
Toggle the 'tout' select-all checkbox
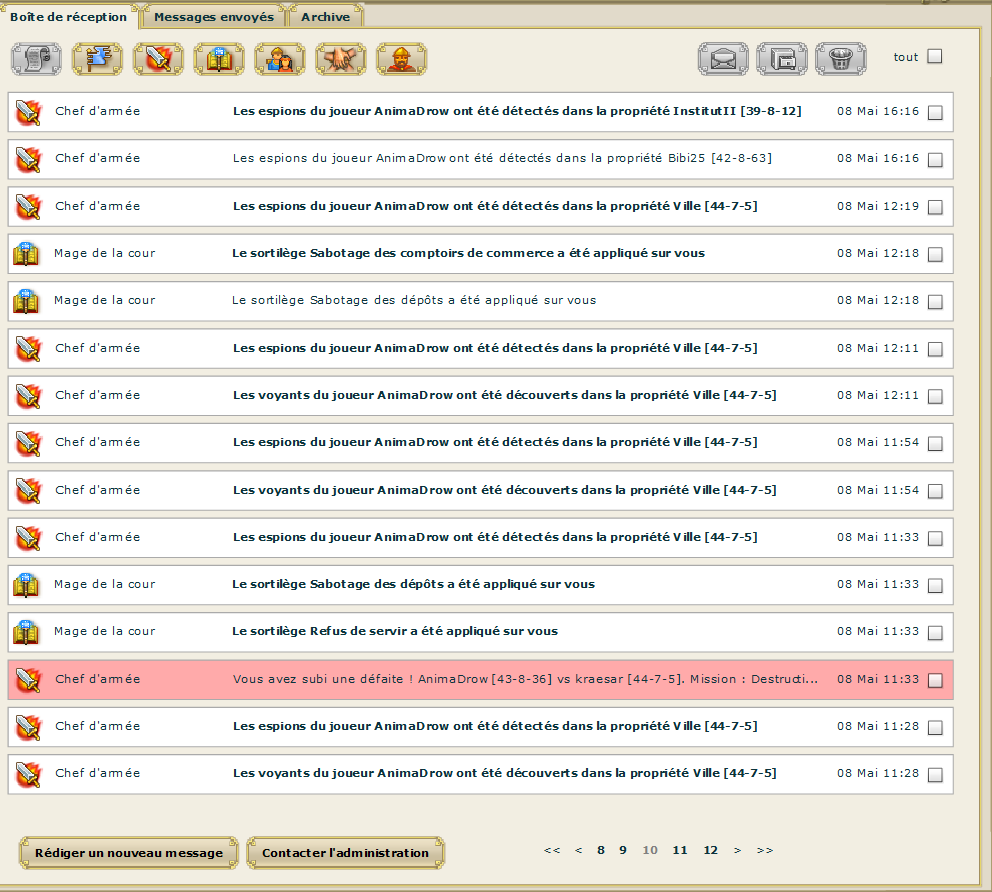point(934,57)
